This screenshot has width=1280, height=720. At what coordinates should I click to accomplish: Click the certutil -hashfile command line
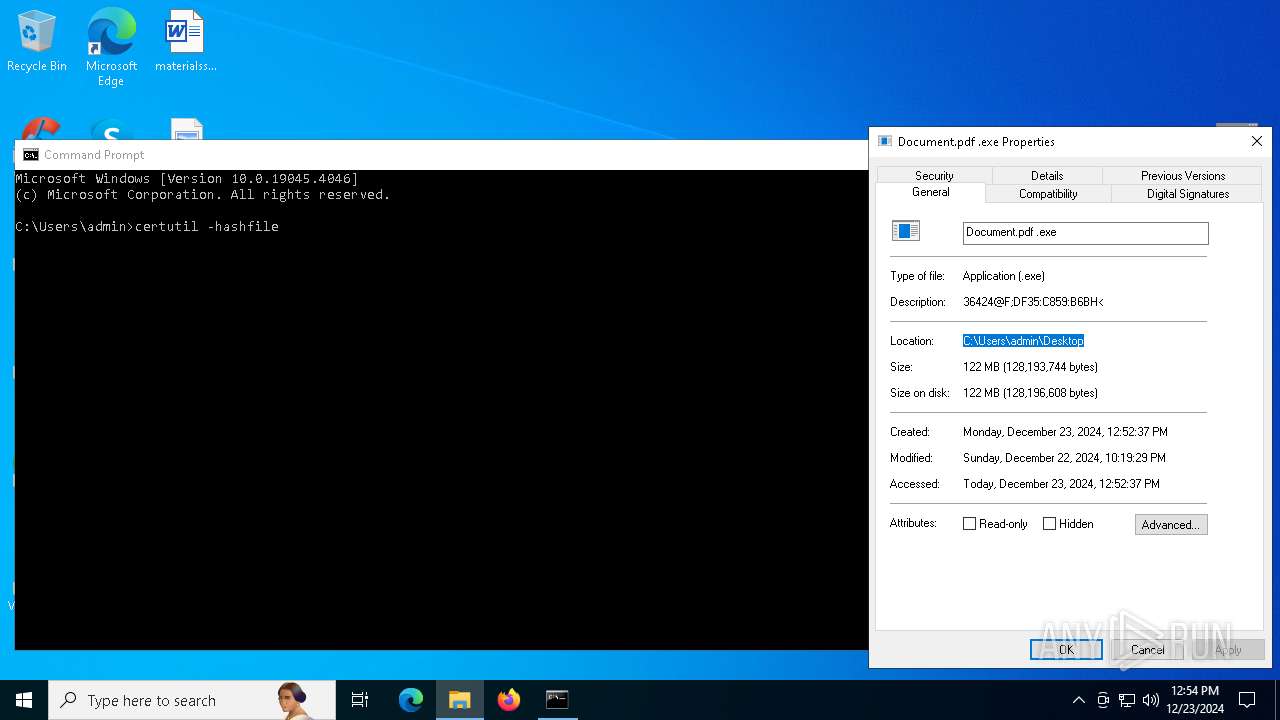pos(147,227)
